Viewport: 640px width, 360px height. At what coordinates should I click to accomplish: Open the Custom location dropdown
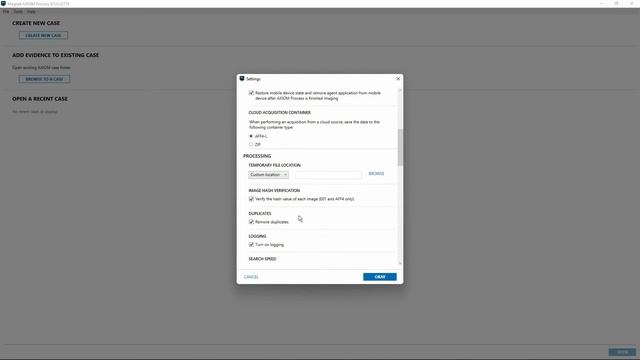[269, 175]
